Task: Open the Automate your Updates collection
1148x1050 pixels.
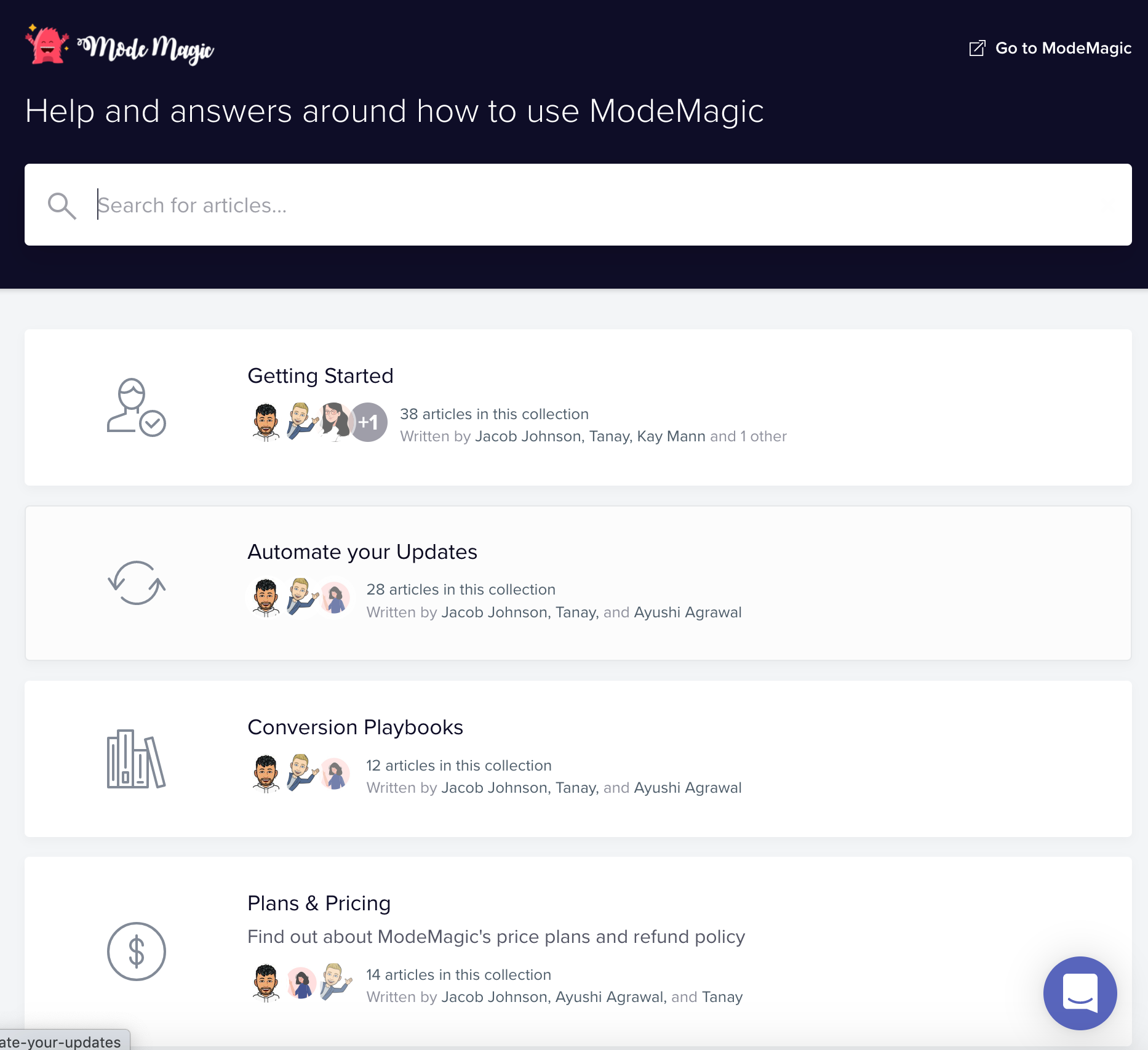Action: point(578,583)
